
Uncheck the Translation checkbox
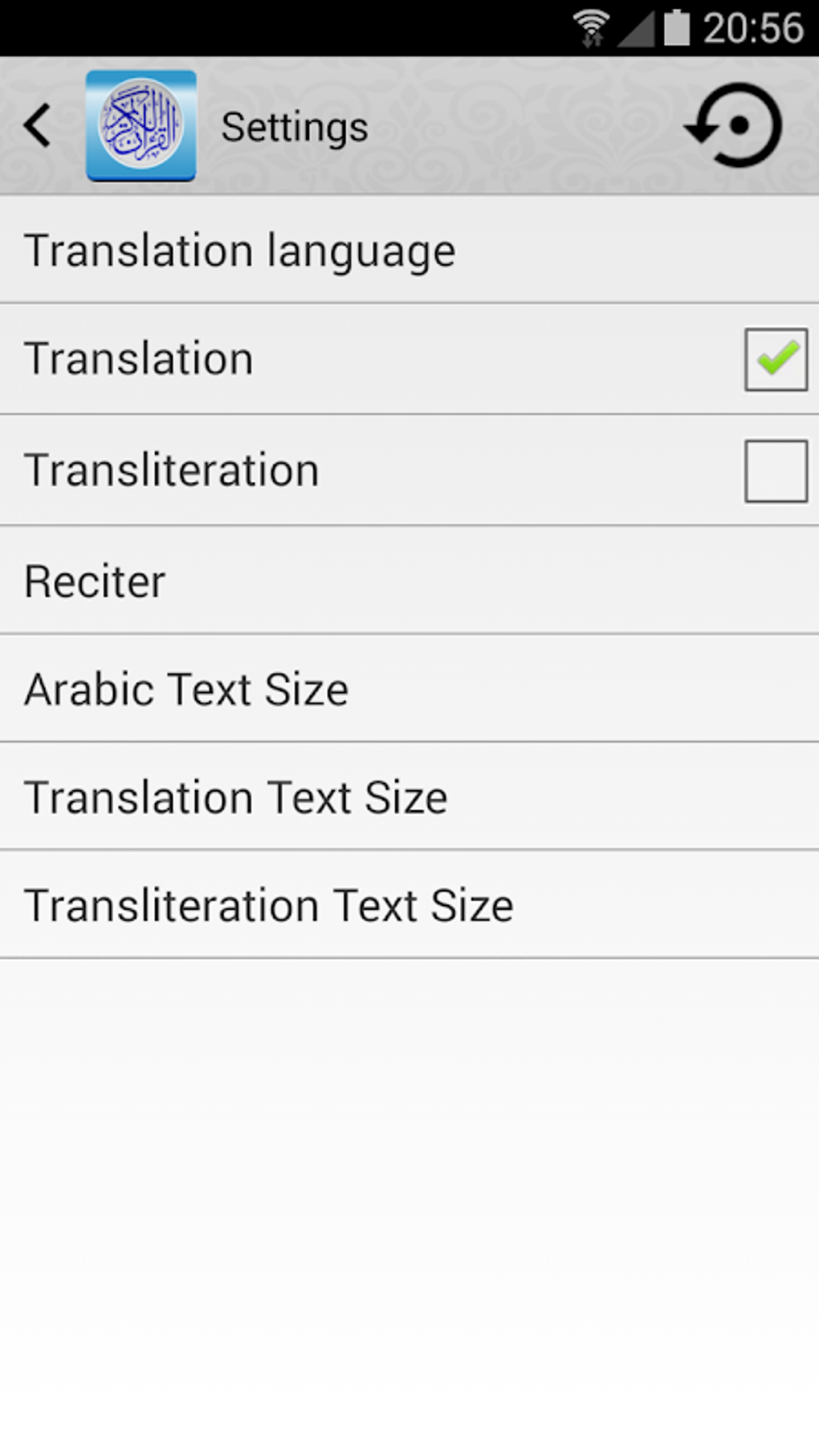pos(776,359)
